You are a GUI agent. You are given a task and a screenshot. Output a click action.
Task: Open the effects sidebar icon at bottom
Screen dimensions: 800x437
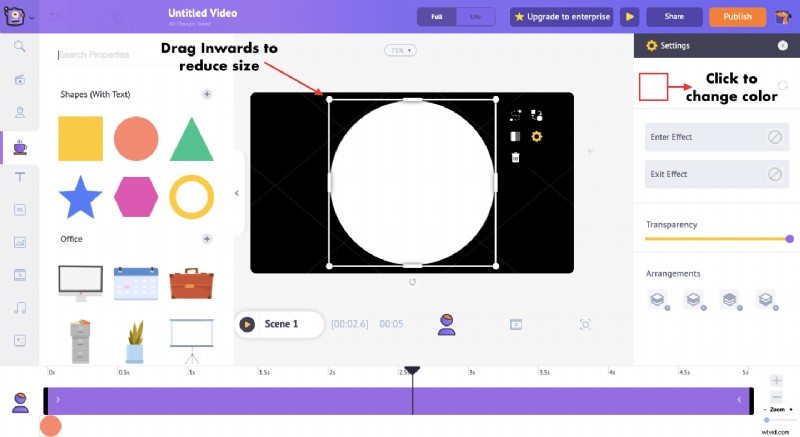tap(20, 340)
